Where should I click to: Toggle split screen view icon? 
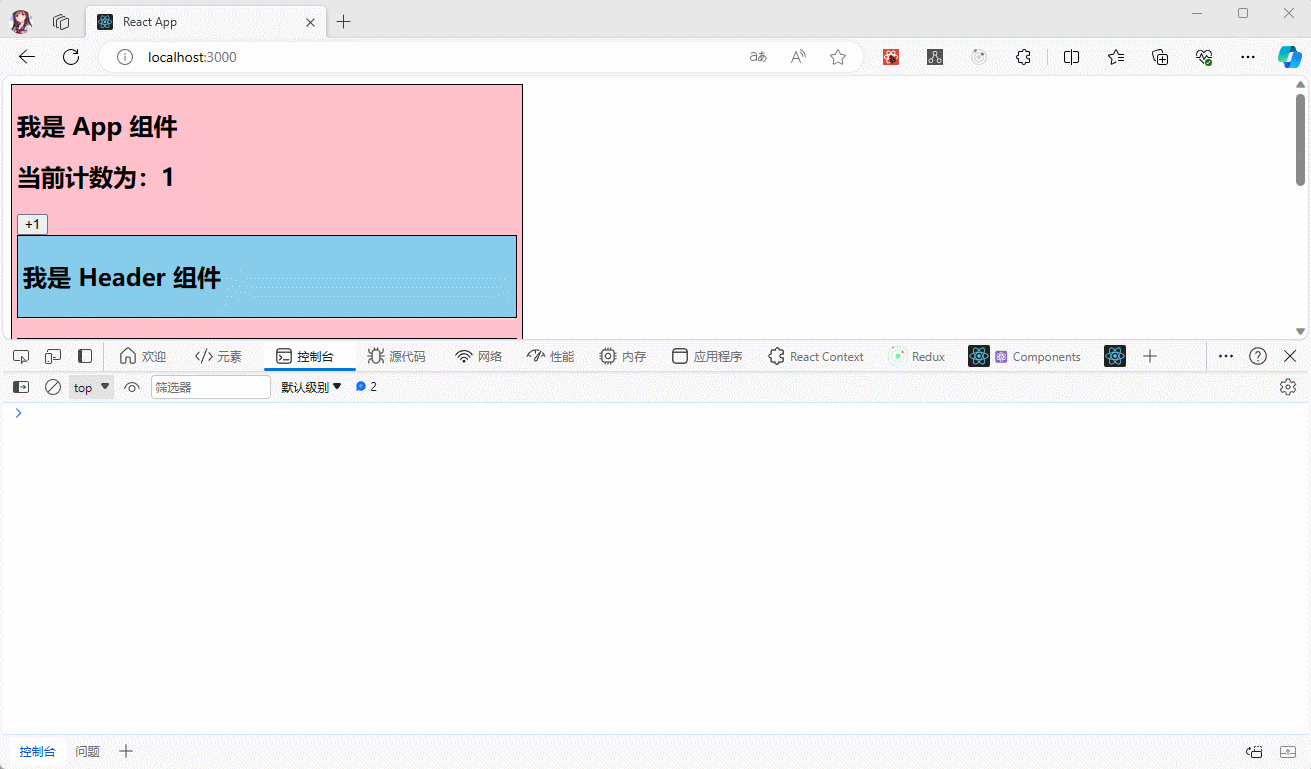1071,57
